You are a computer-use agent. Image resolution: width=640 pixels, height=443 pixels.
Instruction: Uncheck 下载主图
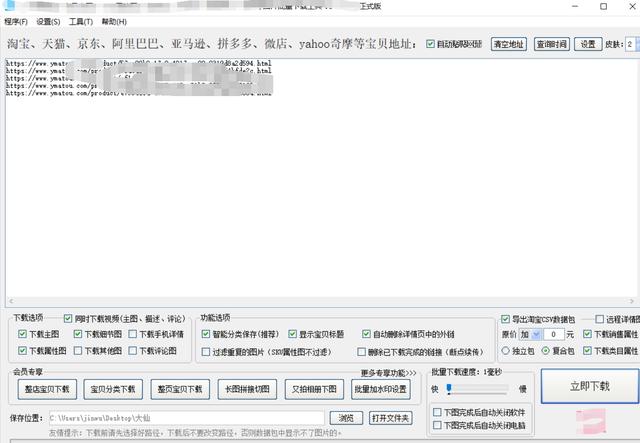(x=22, y=334)
